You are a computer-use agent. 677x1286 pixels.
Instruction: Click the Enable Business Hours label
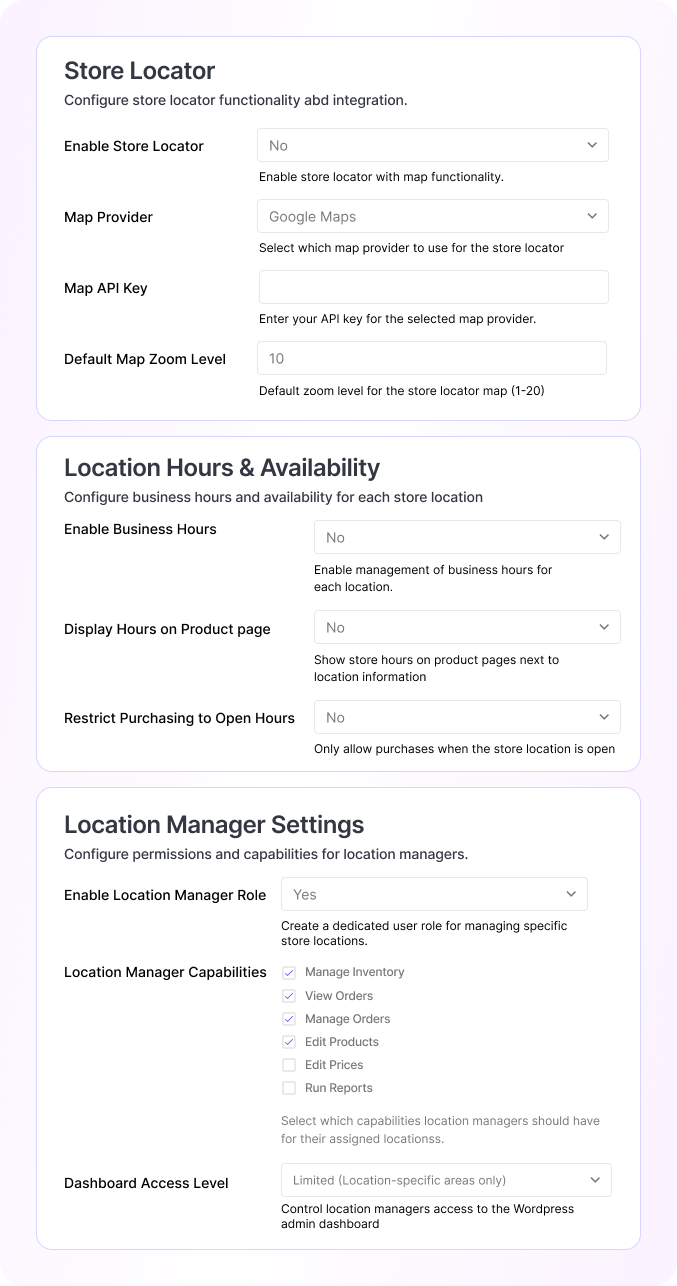140,529
